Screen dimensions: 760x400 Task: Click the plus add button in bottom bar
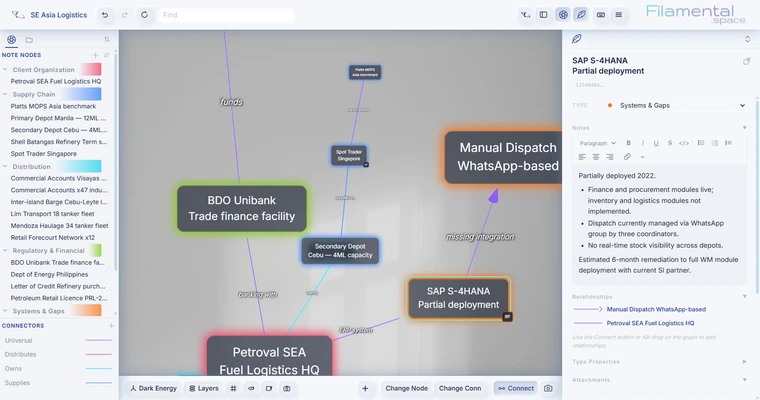coord(365,388)
